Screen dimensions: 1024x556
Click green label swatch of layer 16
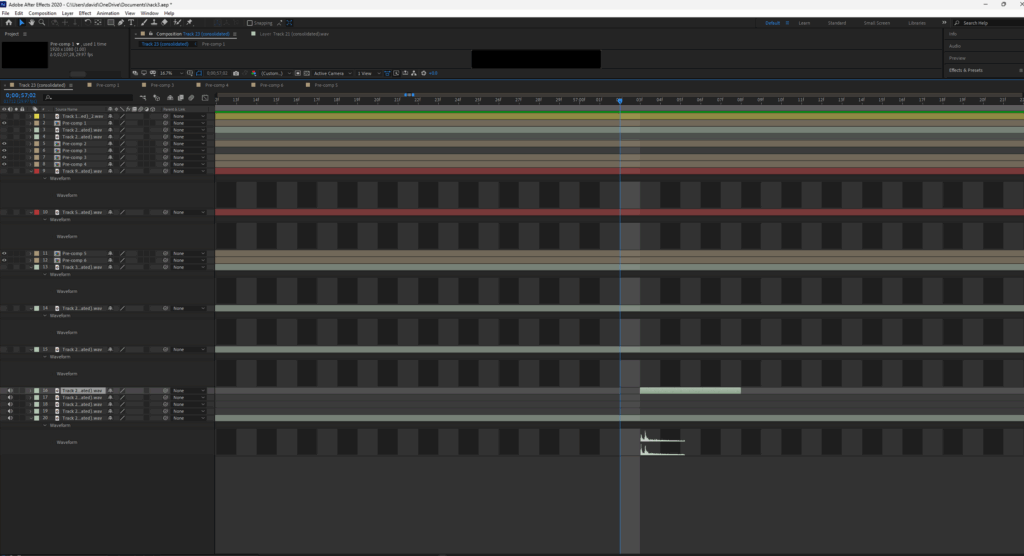[37, 391]
